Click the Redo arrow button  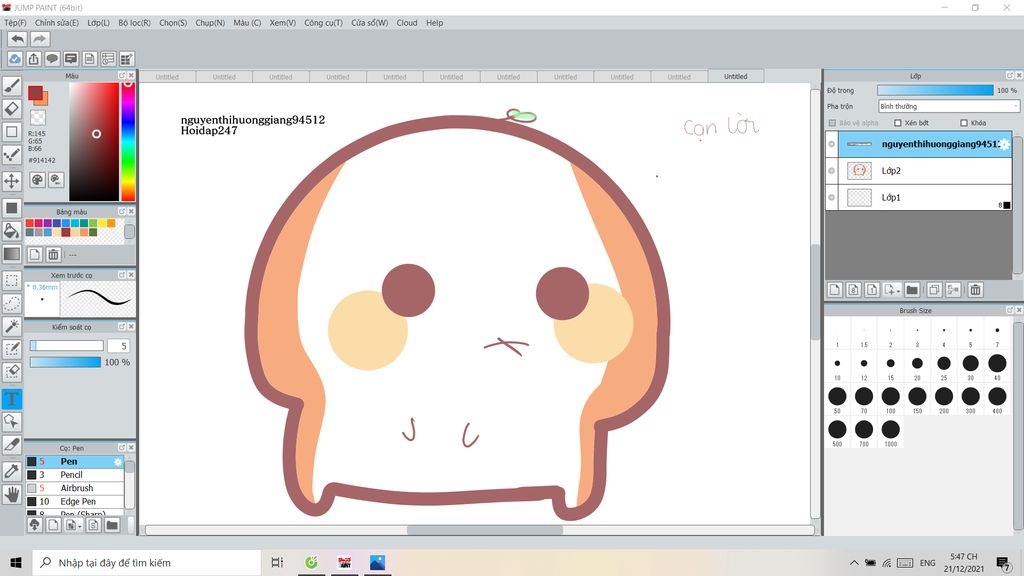coord(40,39)
